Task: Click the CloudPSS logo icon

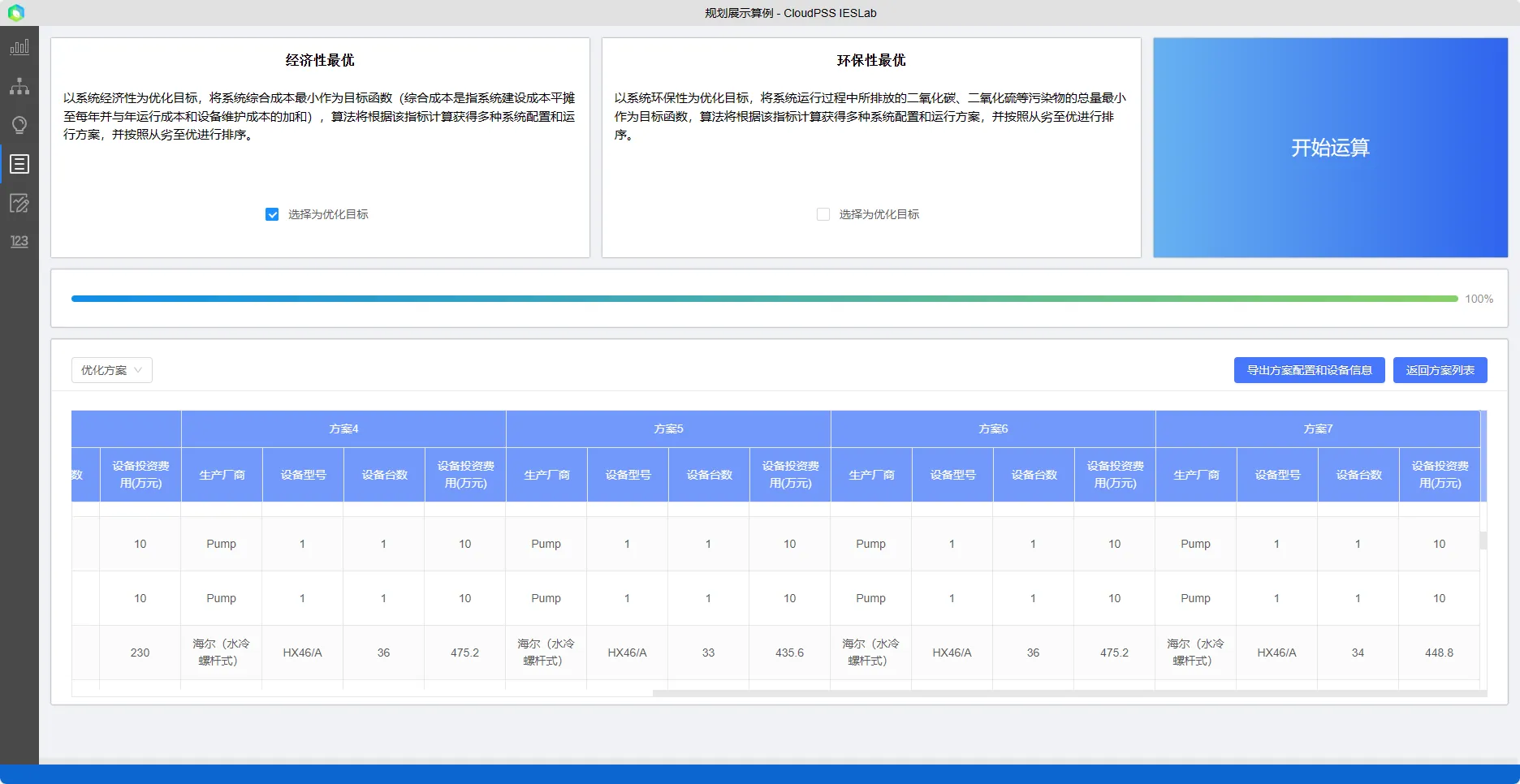Action: [x=16, y=13]
